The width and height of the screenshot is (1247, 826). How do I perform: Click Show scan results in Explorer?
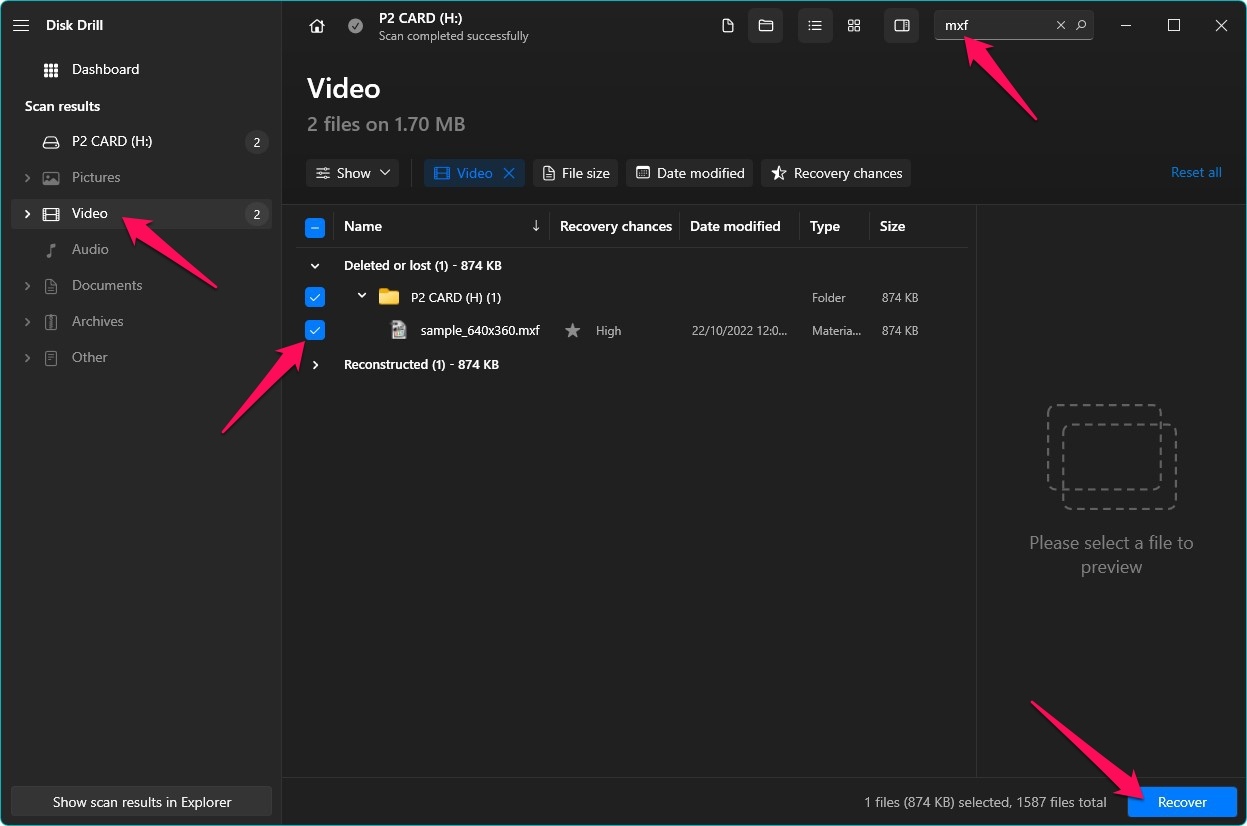pos(142,802)
